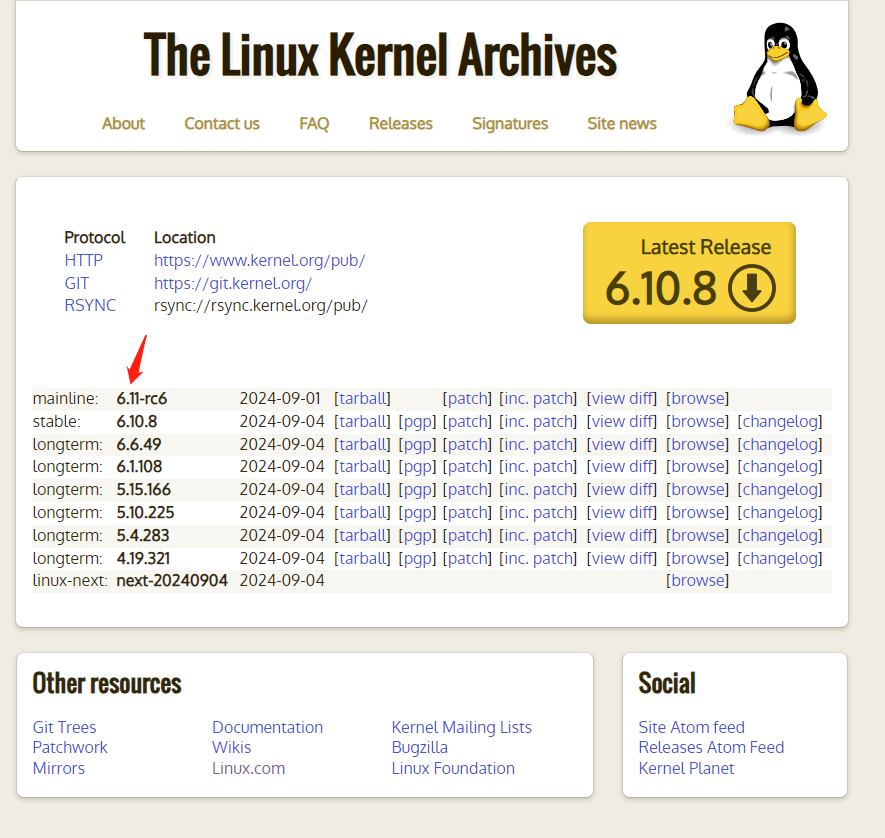The width and height of the screenshot is (885, 838).
Task: Click the yellow Latest Release 6.10.8 button
Action: tap(688, 272)
